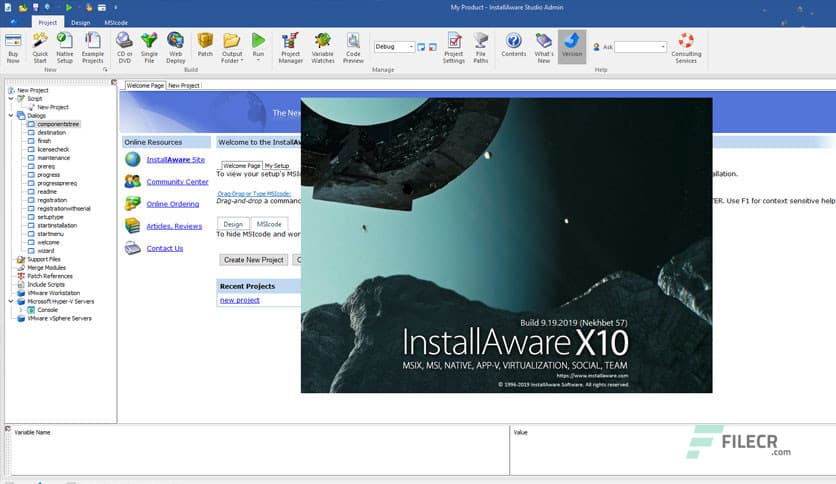This screenshot has height=484, width=836.
Task: Dismiss the InstallAware X10 splash image
Action: pos(507,245)
